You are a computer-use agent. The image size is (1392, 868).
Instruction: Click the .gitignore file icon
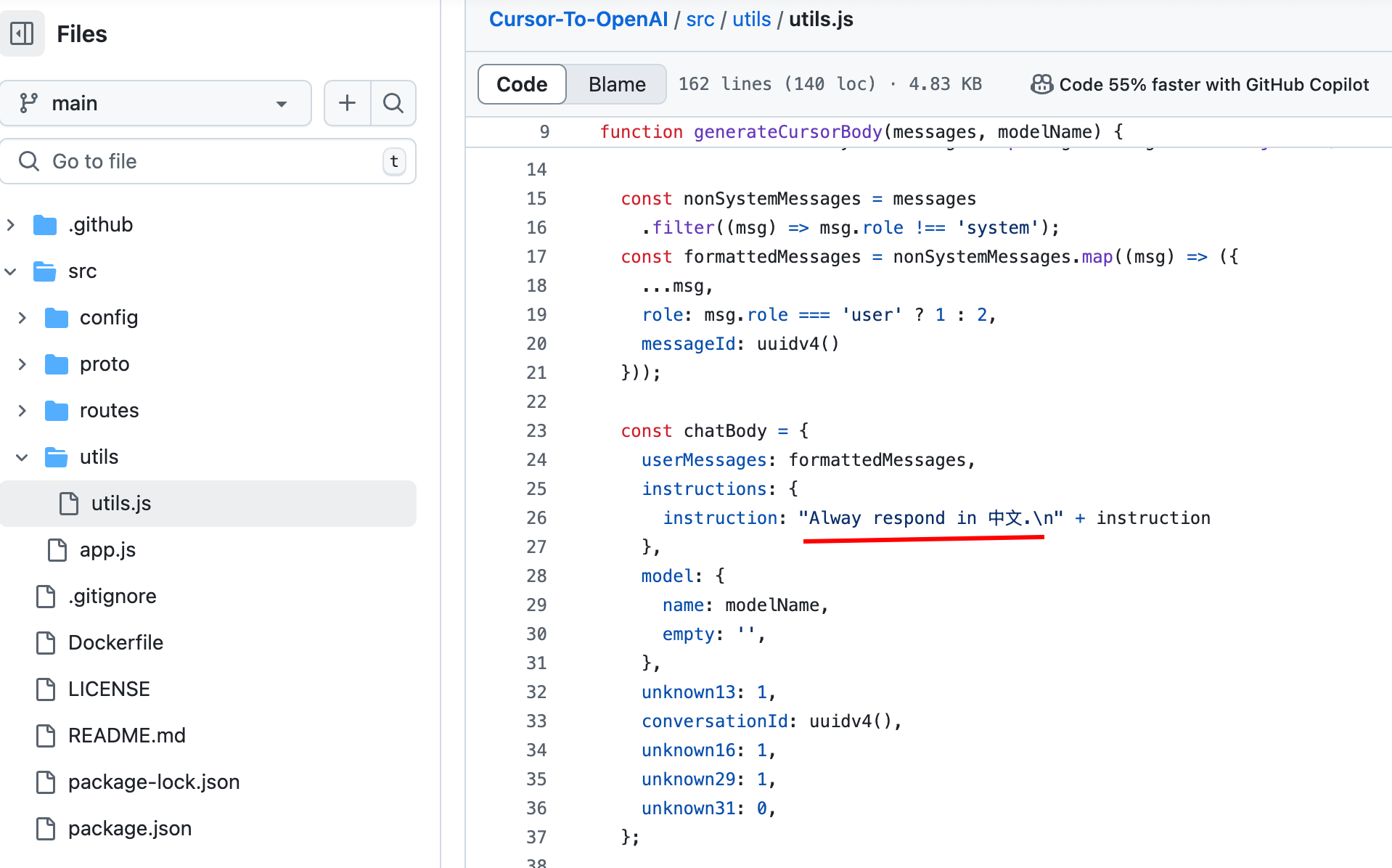46,597
